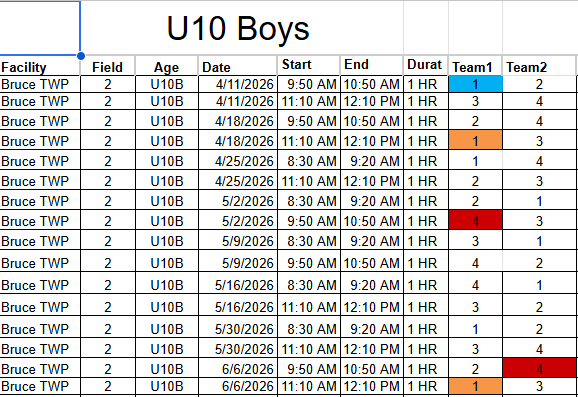Click the red Team1 cell on 5/2/2026
Viewport: 578px width, 397px height.
[x=476, y=220]
